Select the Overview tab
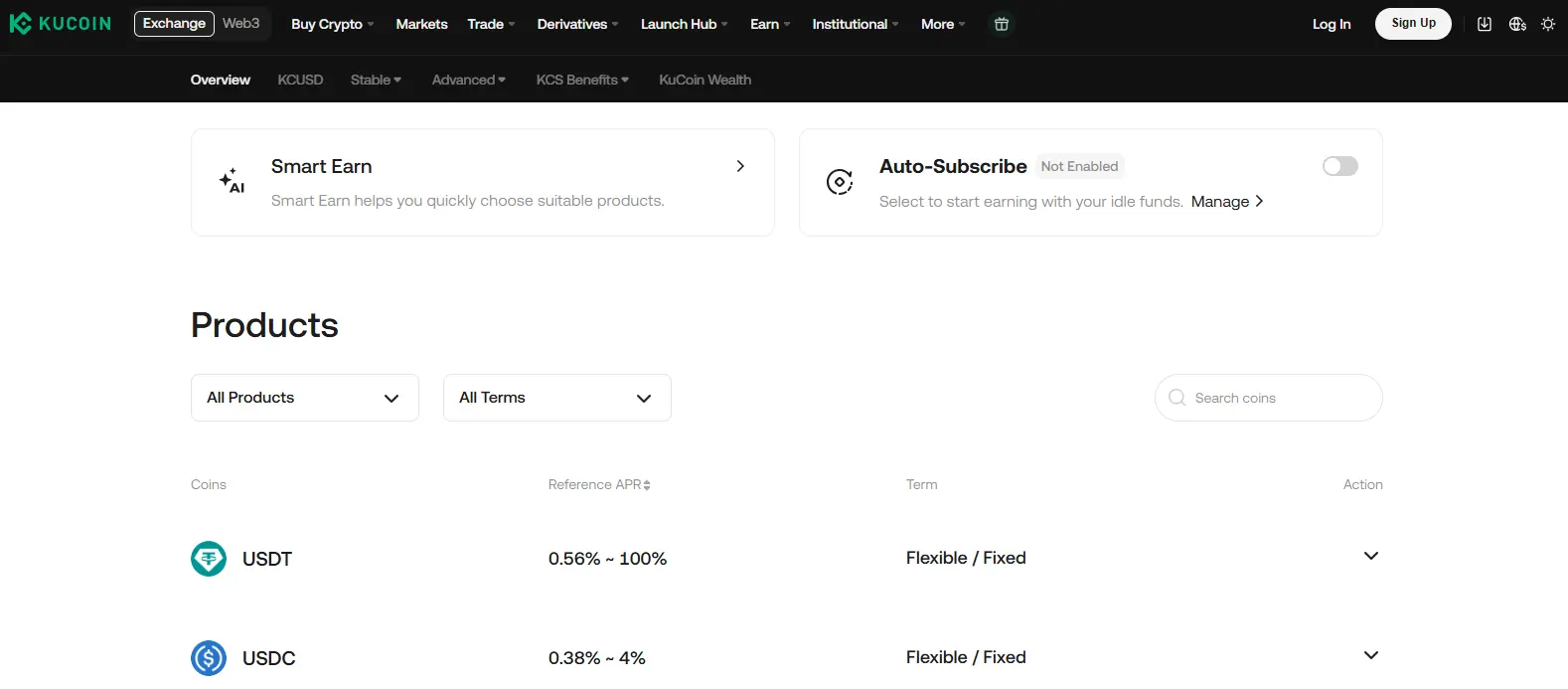This screenshot has height=689, width=1568. click(221, 80)
